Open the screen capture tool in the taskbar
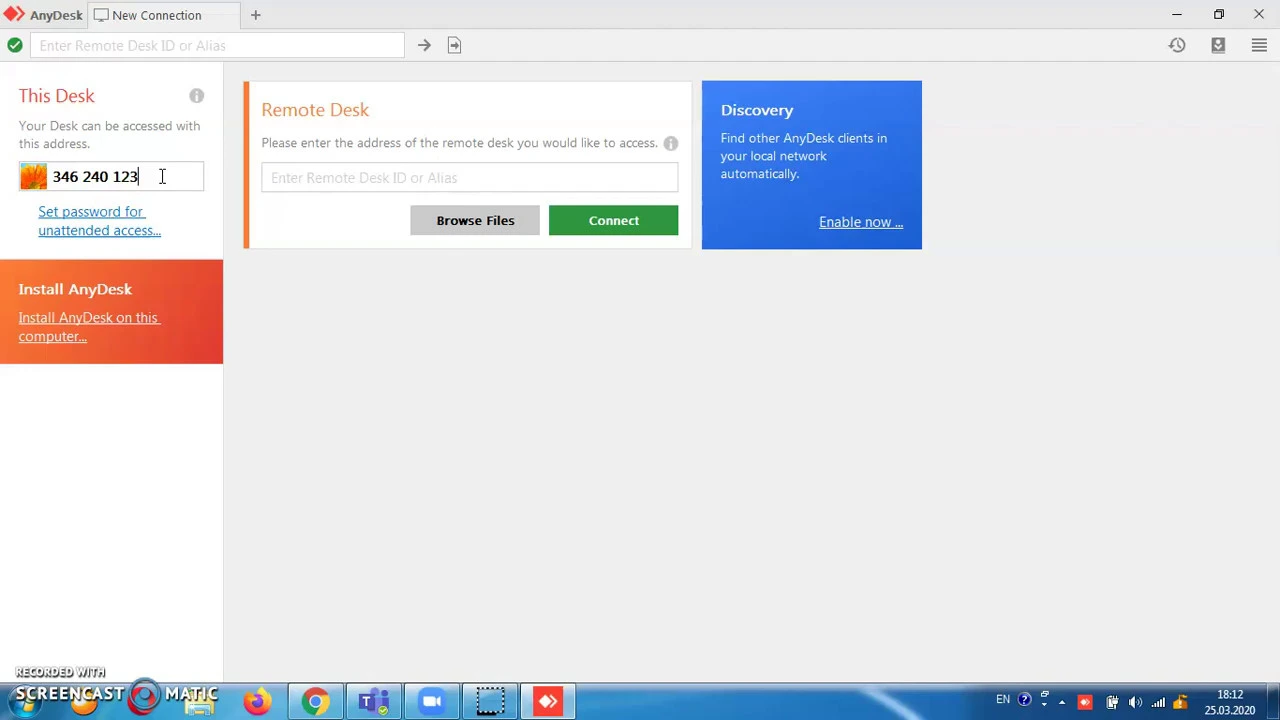The width and height of the screenshot is (1280, 720). 490,701
